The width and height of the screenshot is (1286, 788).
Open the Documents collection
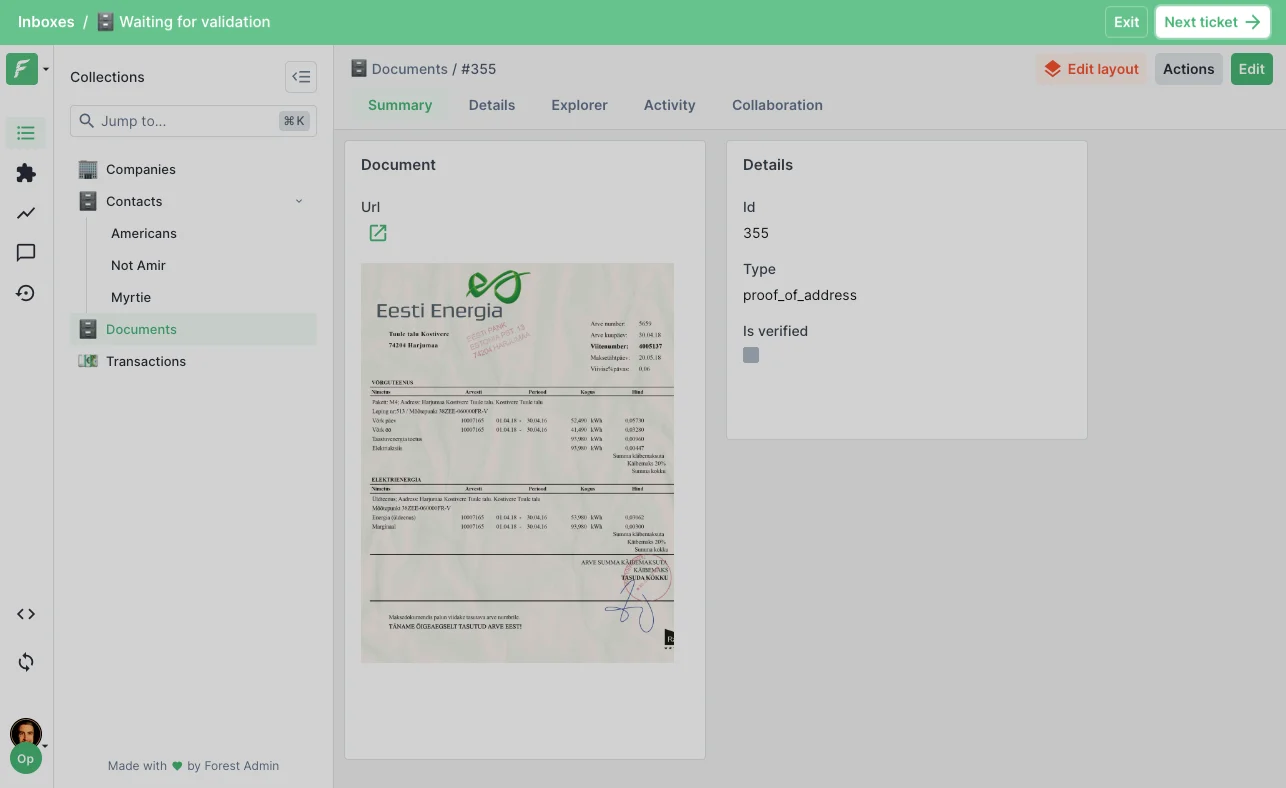[x=193, y=329]
